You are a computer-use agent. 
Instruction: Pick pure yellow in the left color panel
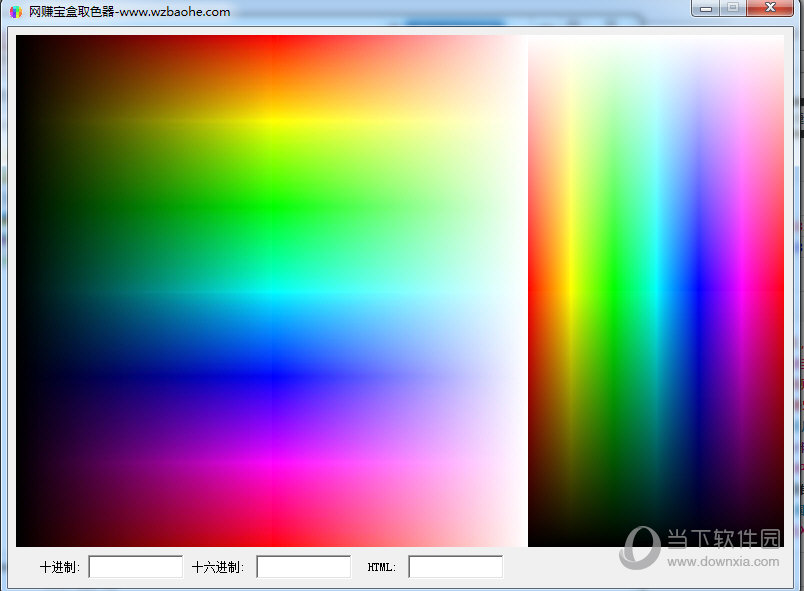pyautogui.click(x=274, y=120)
